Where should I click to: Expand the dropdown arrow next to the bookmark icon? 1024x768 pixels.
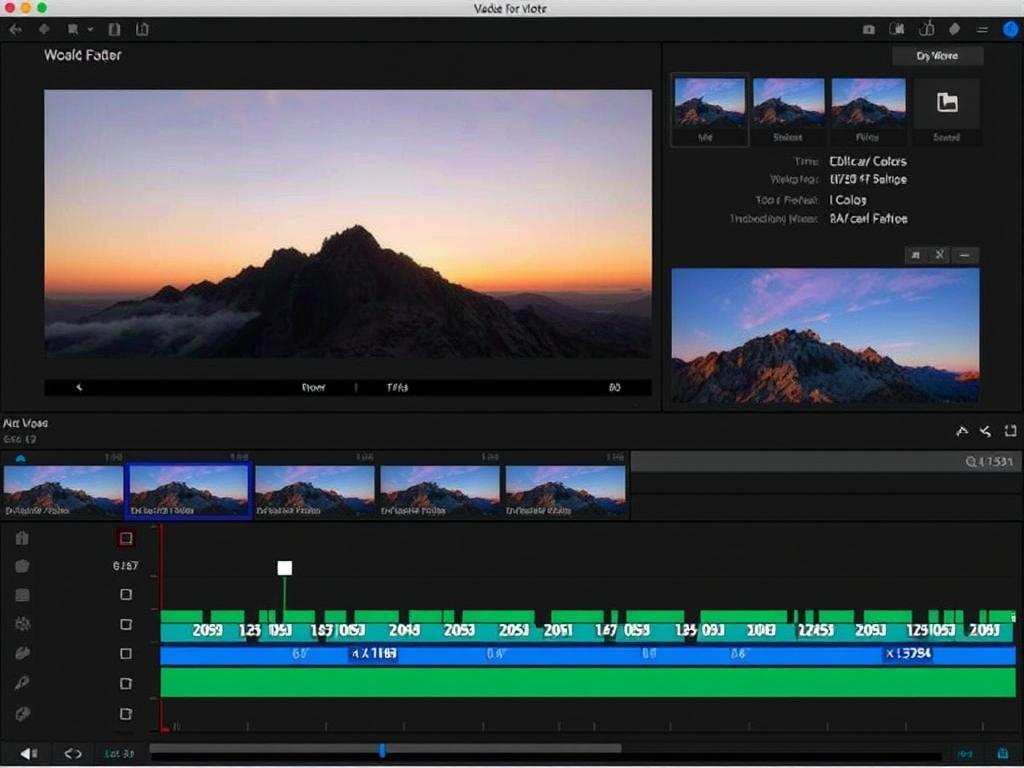(90, 30)
